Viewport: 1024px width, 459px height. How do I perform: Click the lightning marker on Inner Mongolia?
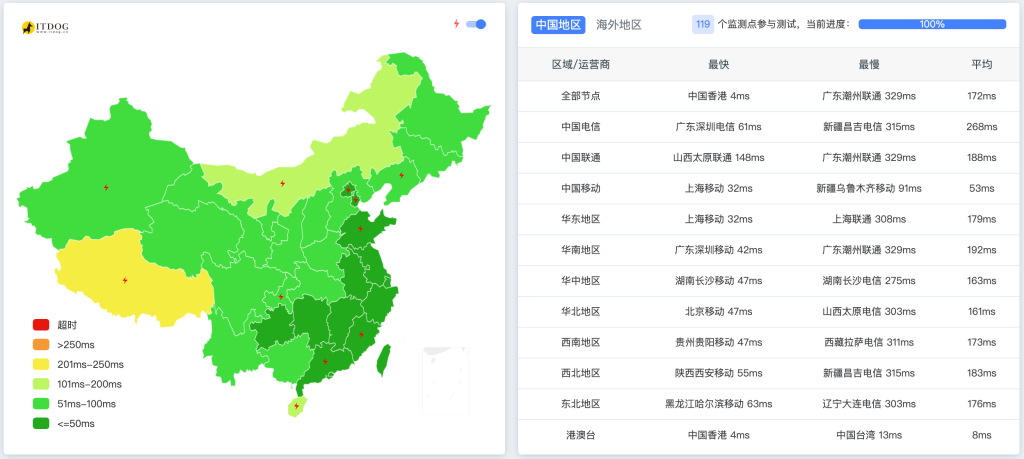[x=283, y=183]
